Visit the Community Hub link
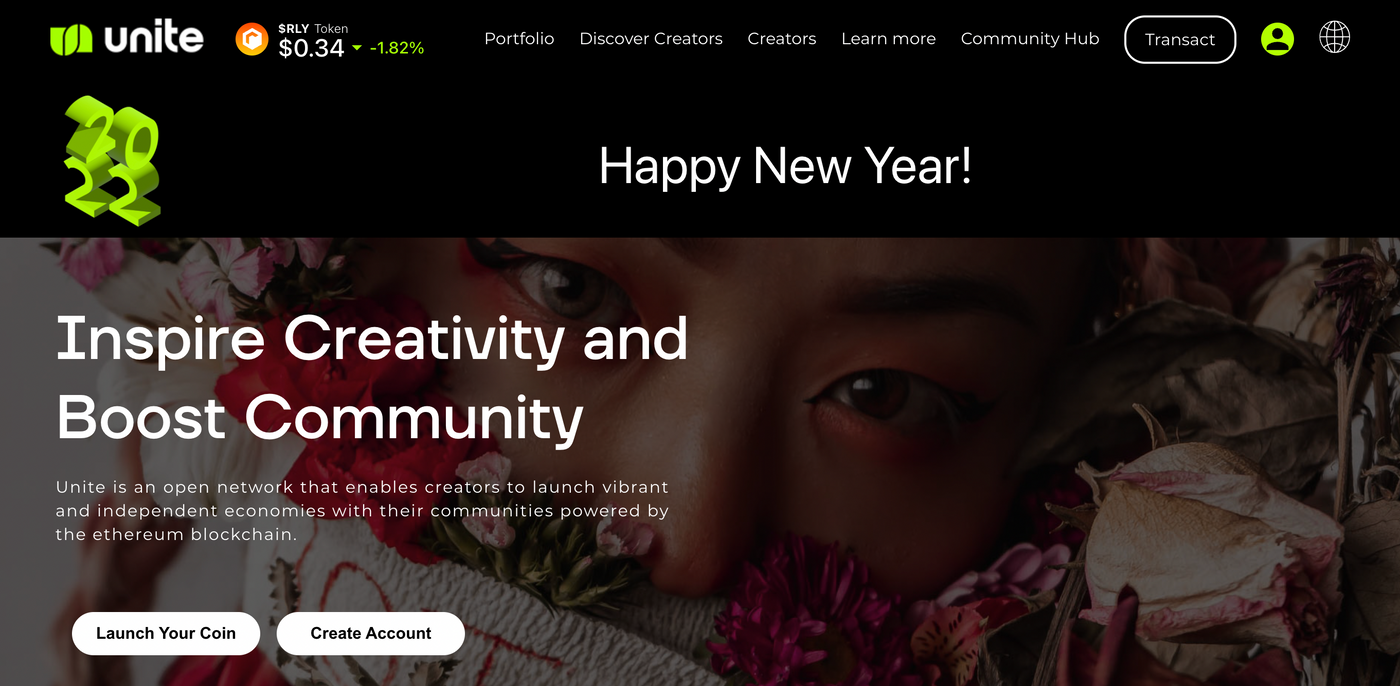The width and height of the screenshot is (1400, 686). click(x=1030, y=39)
